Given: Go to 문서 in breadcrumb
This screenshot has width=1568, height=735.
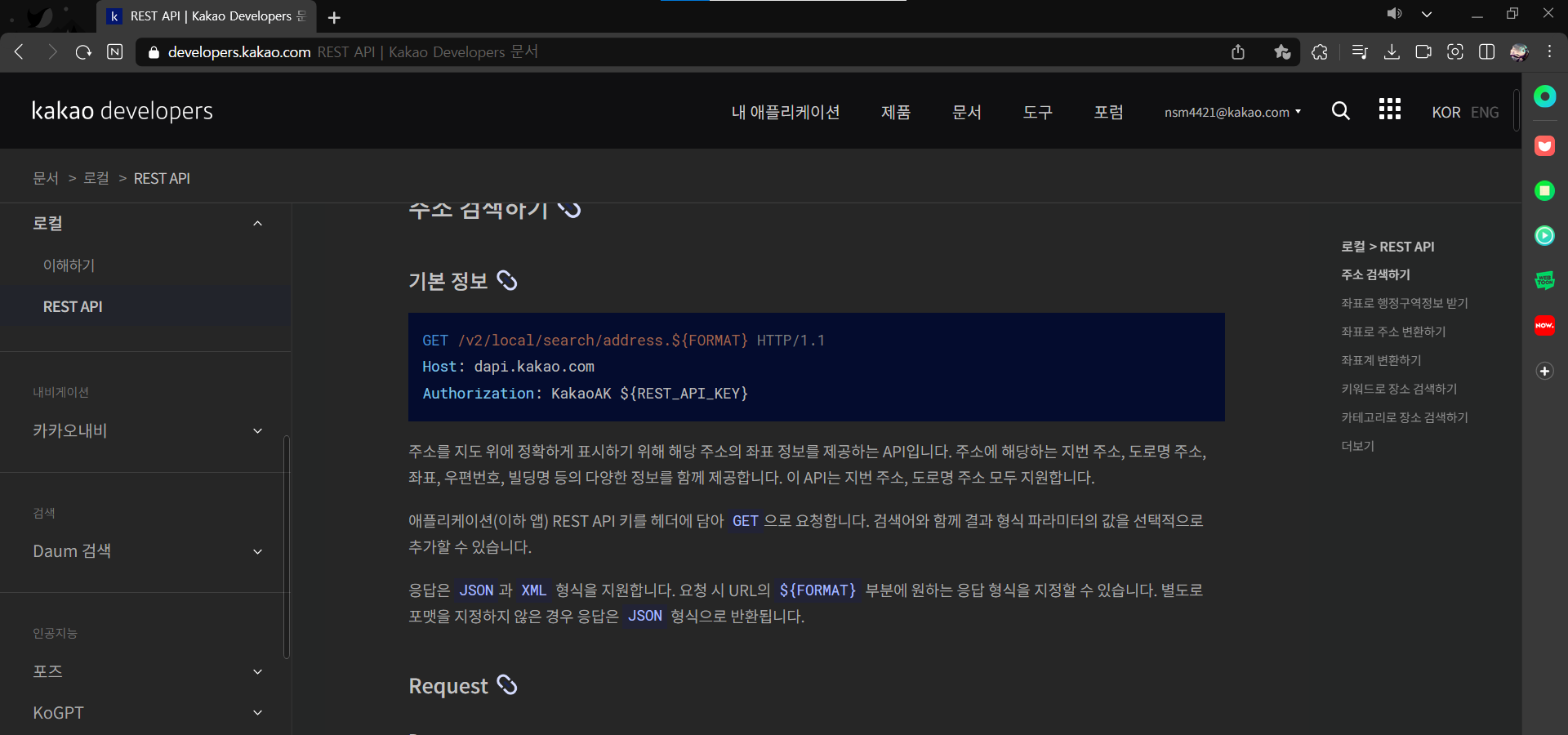Looking at the screenshot, I should tap(46, 178).
